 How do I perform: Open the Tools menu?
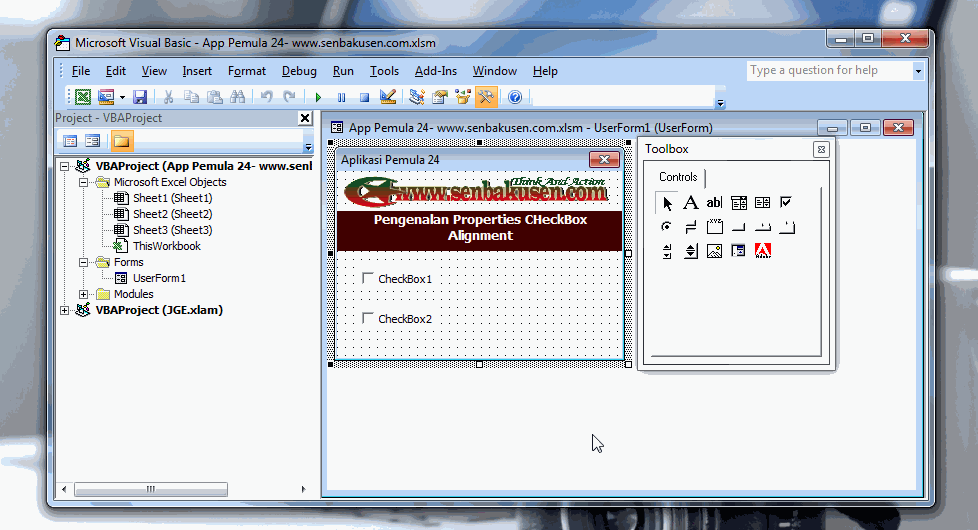click(384, 71)
